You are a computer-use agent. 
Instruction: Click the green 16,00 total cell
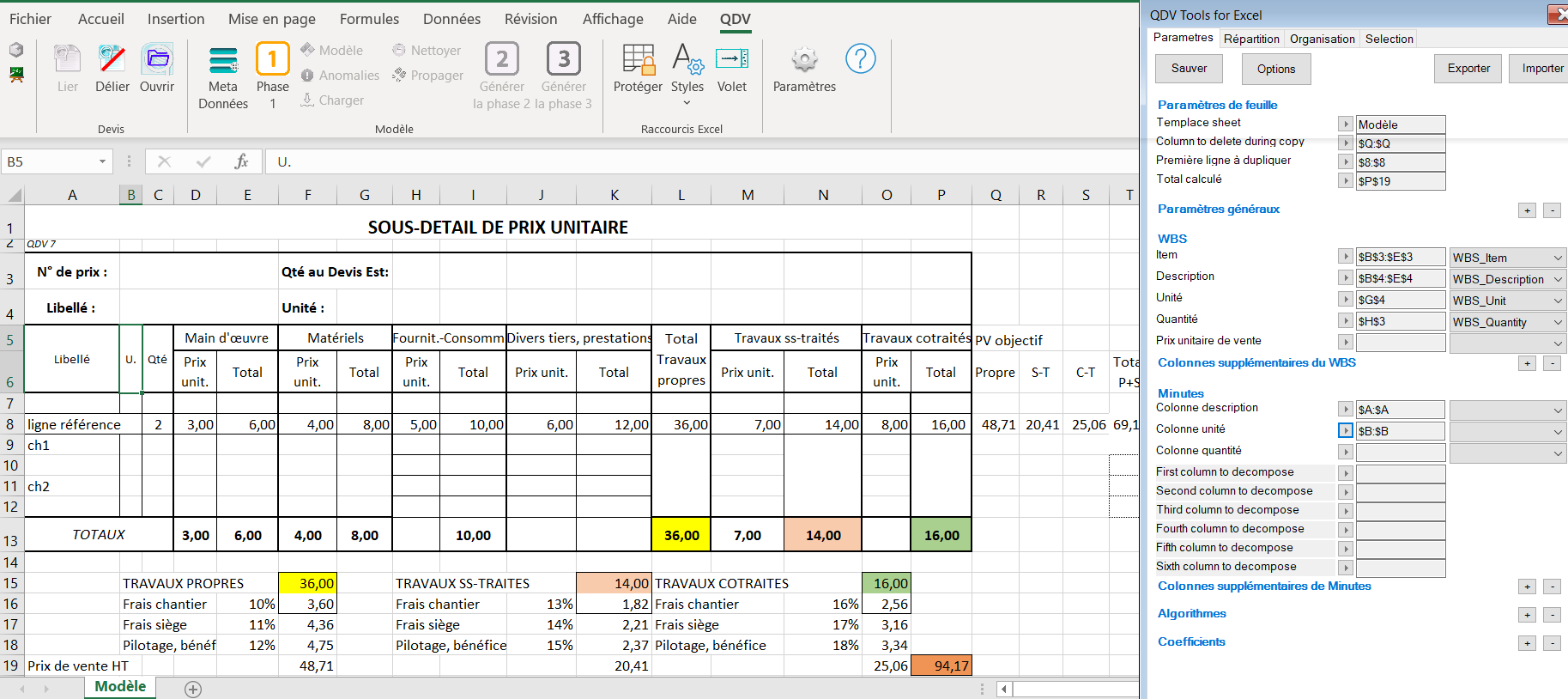coord(941,535)
